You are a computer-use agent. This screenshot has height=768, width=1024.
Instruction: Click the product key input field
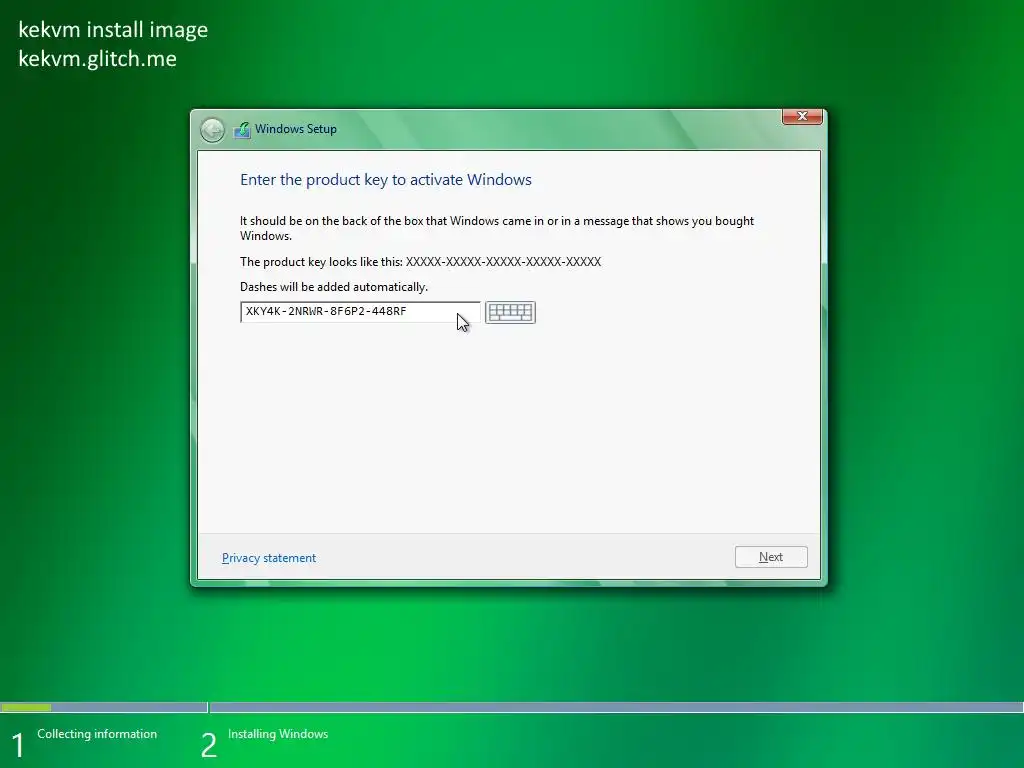coord(360,312)
